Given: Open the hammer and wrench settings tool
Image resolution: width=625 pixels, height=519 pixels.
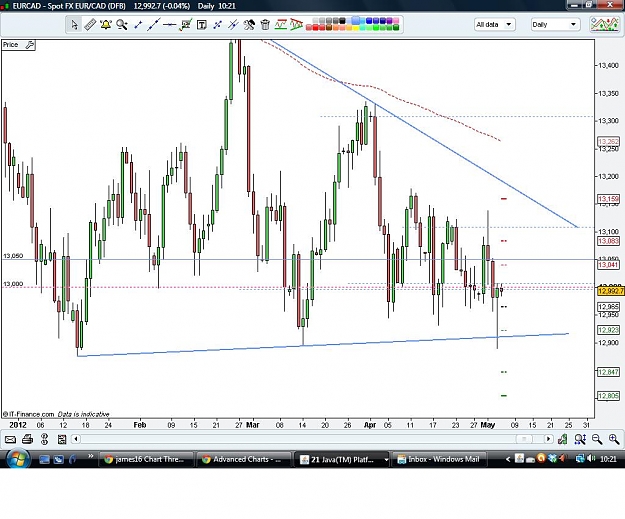Looking at the screenshot, I should point(249,25).
